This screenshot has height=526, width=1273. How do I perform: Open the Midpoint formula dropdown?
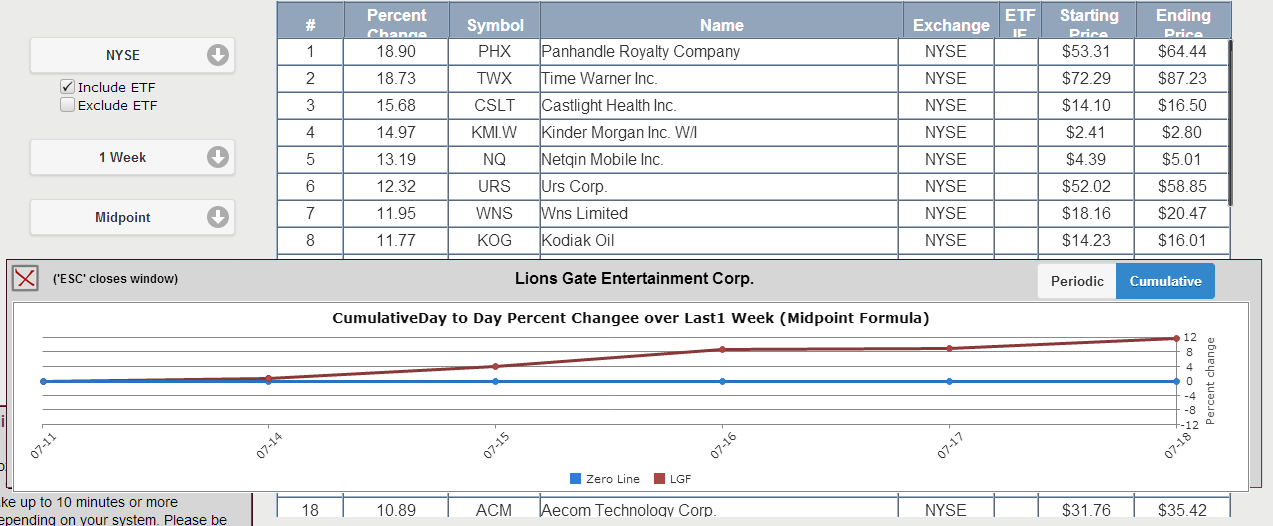tap(132, 217)
